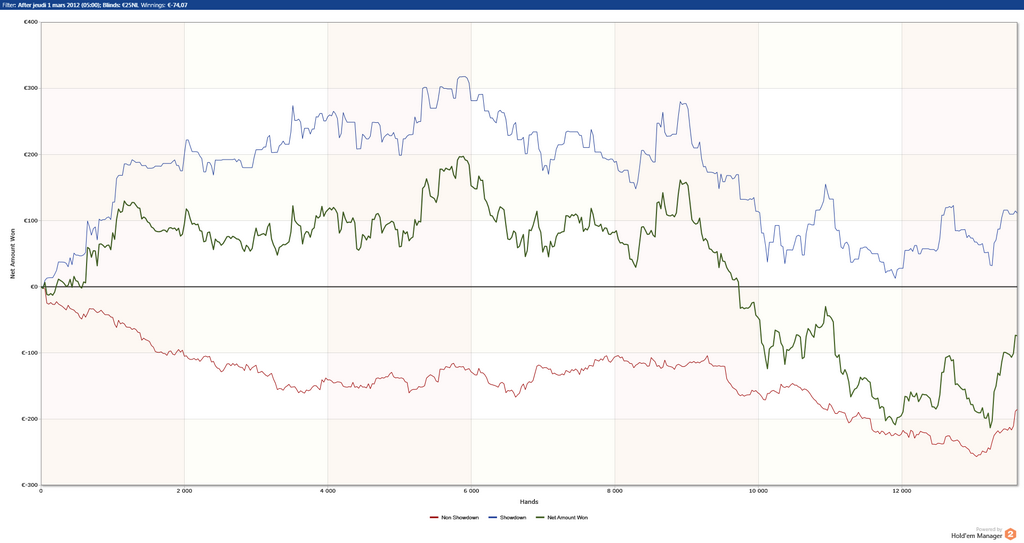Click the '10 000' x-axis label
This screenshot has width=1024, height=543.
click(758, 491)
